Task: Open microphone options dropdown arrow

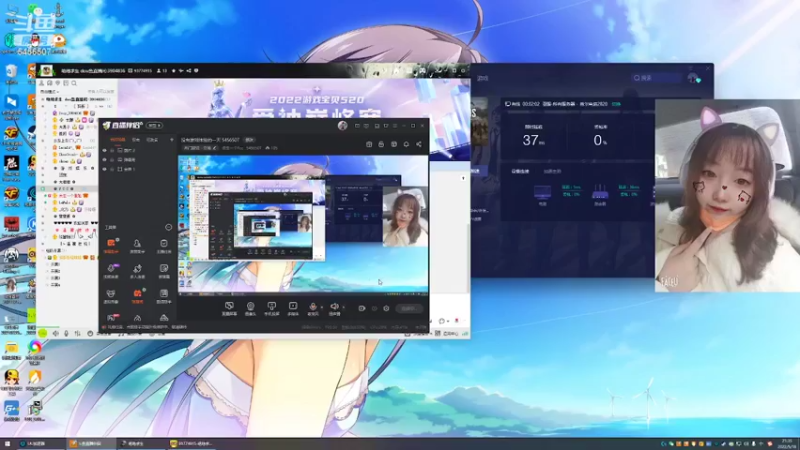Action: pos(322,307)
